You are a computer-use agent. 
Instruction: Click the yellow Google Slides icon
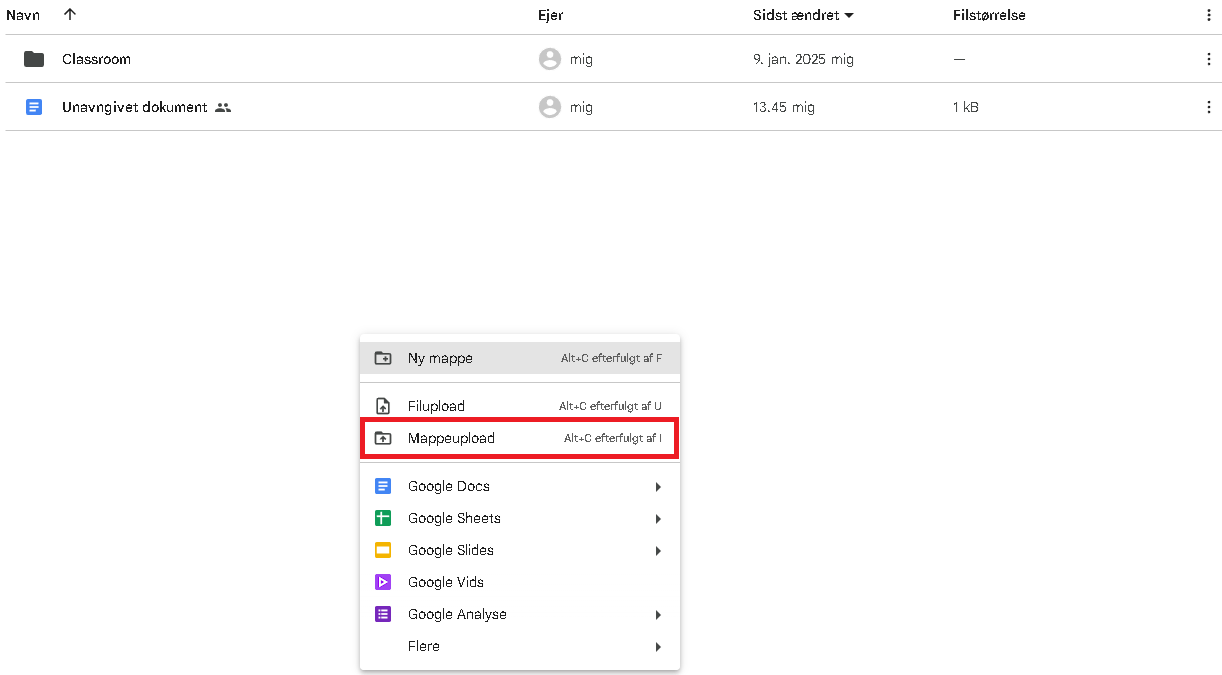click(382, 550)
